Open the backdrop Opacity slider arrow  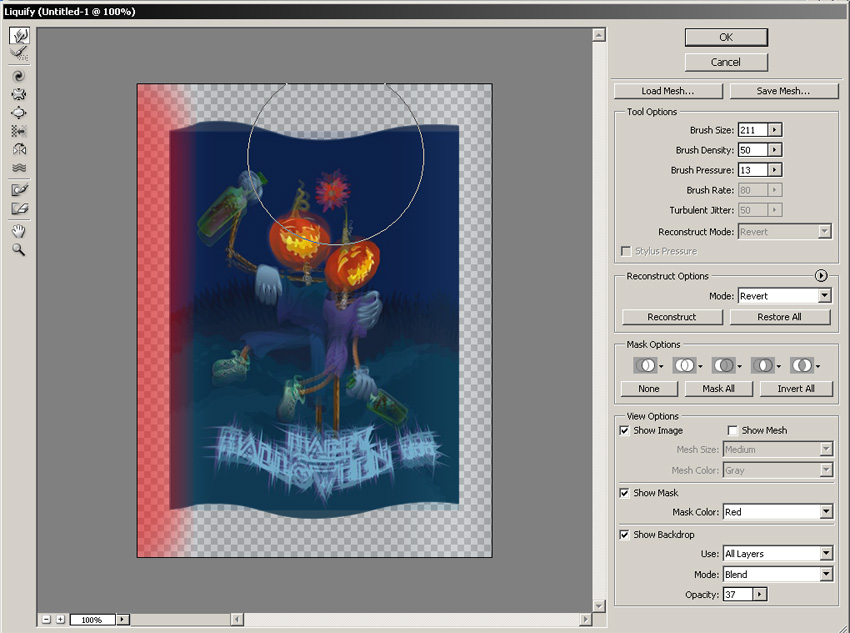pos(760,595)
